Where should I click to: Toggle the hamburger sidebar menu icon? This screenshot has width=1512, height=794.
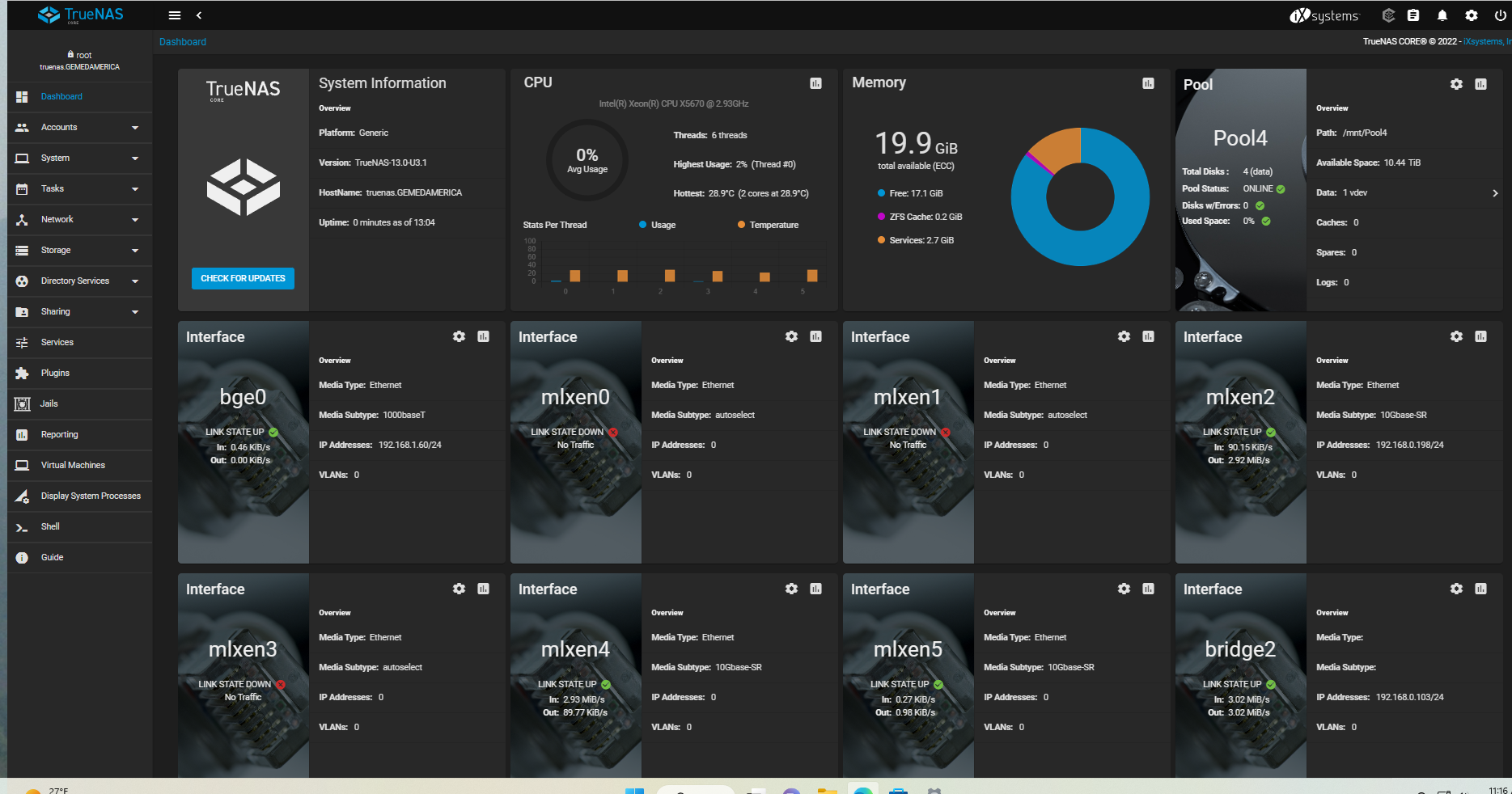click(x=174, y=15)
